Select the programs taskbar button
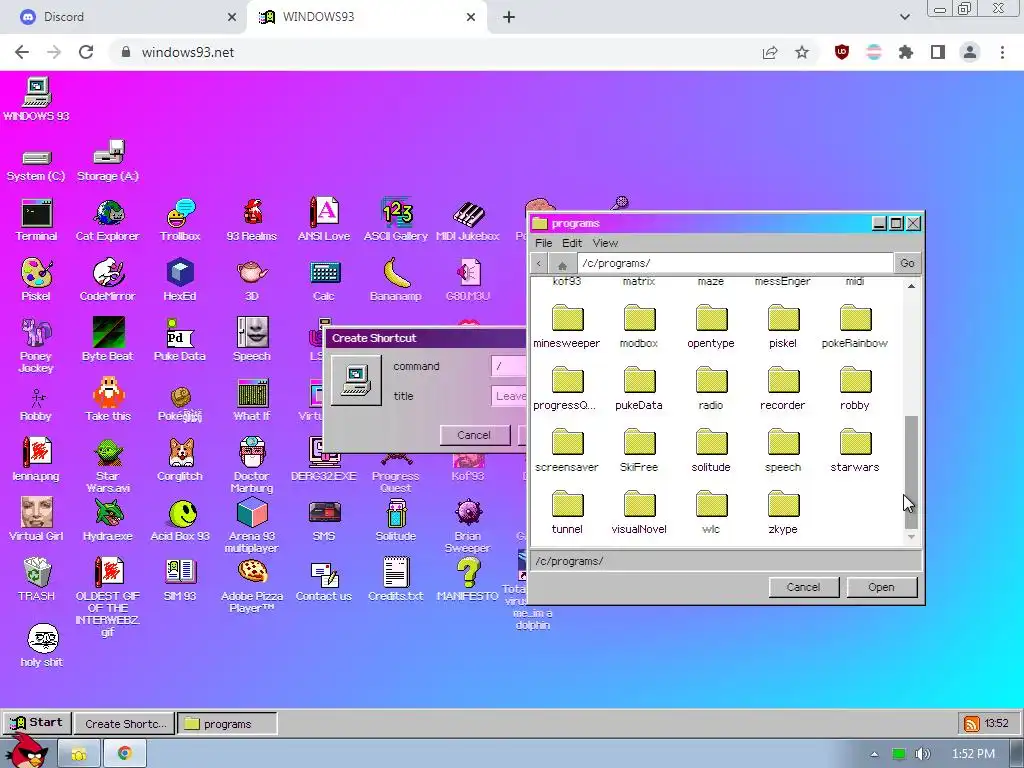 227,724
